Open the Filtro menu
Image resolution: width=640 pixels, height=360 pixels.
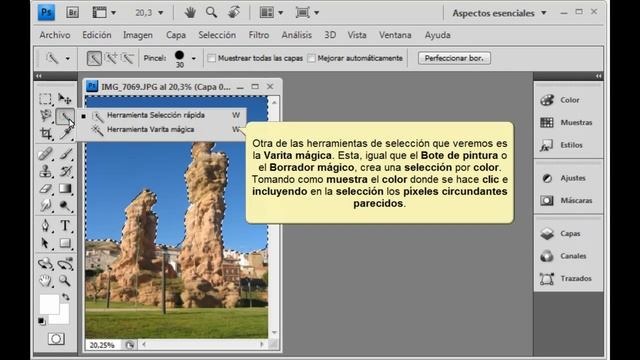(x=259, y=35)
